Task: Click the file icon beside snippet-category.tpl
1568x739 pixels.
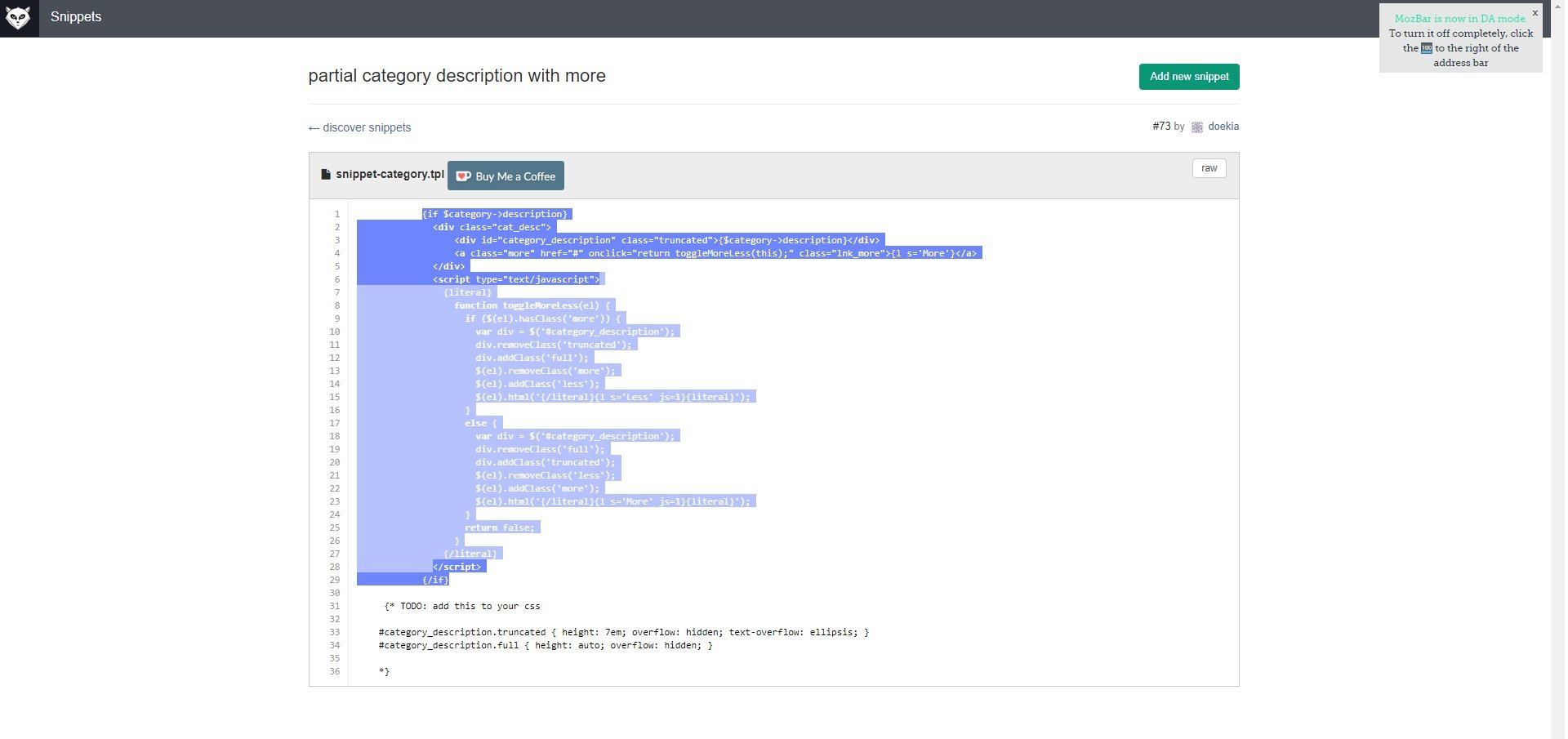Action: 326,175
